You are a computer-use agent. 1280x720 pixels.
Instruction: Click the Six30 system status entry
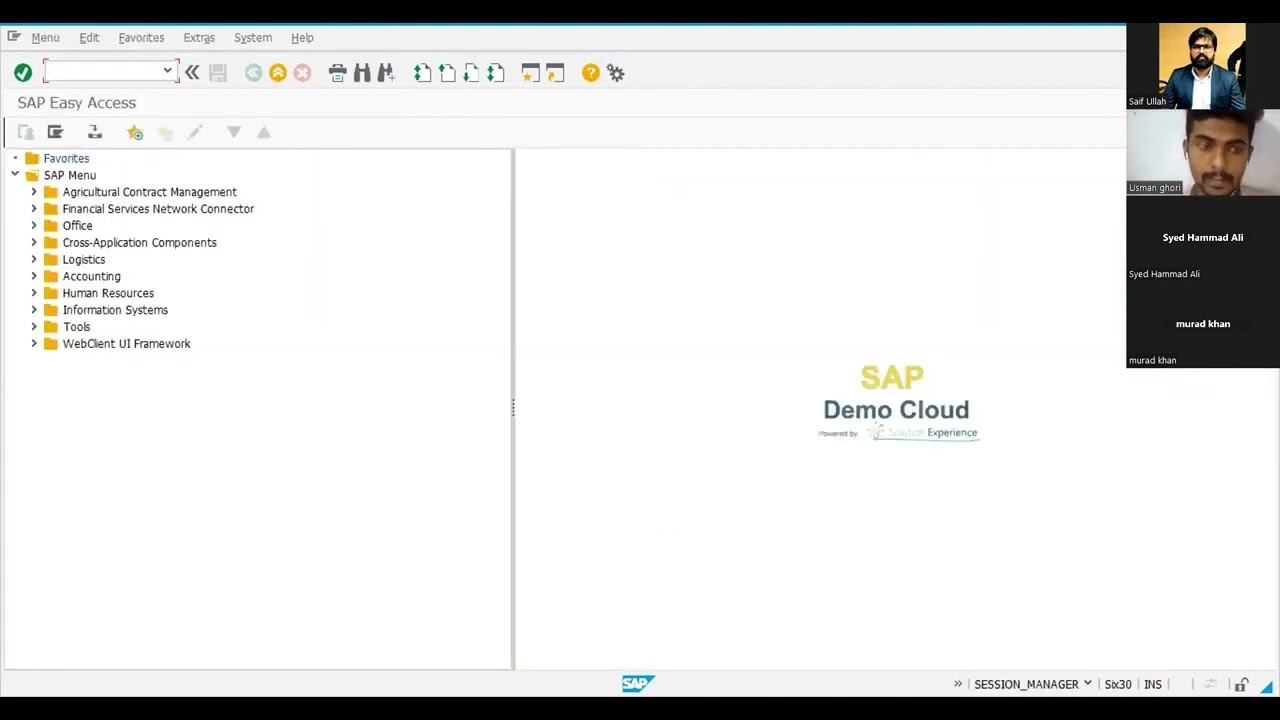(x=1118, y=684)
